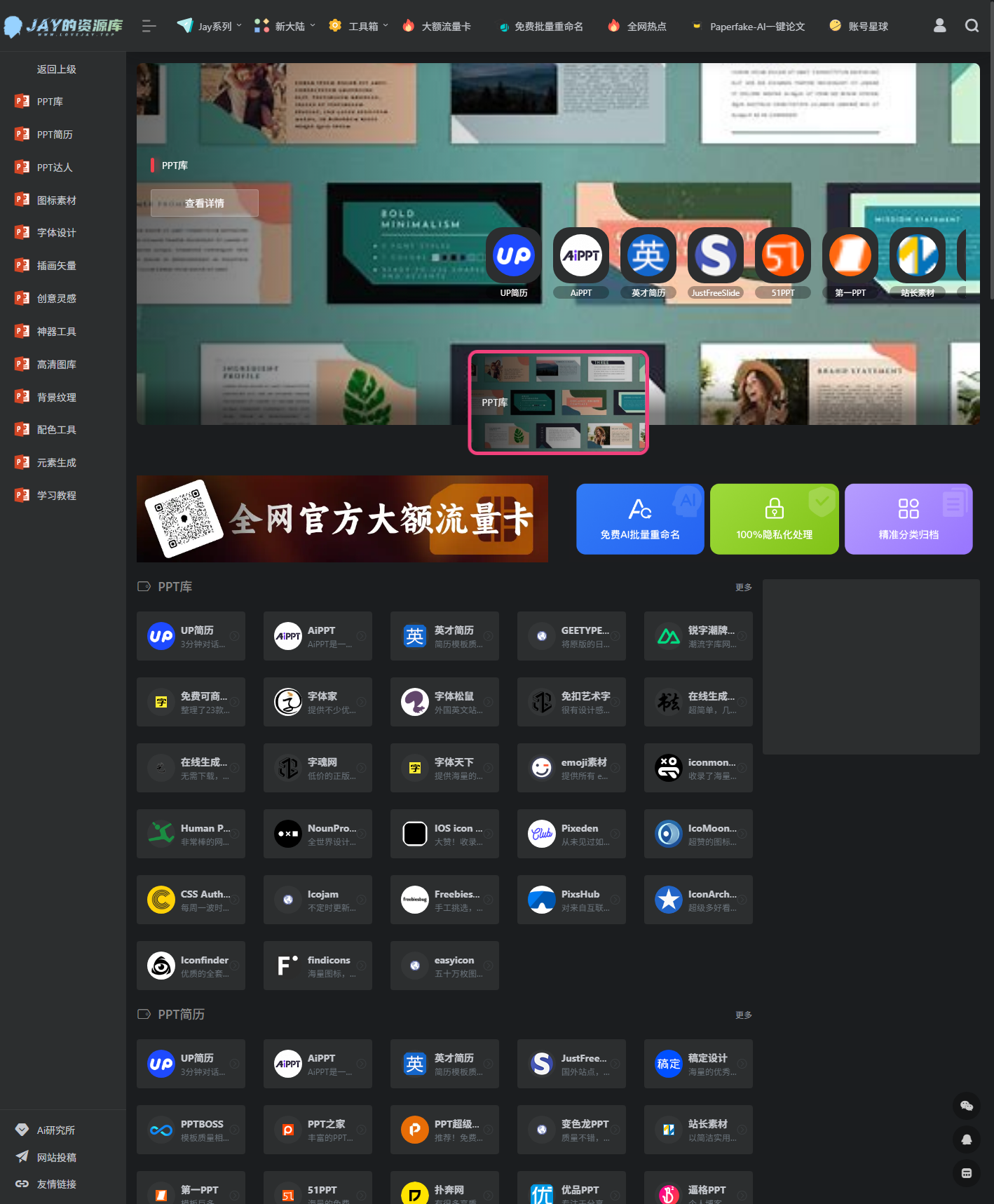Open Paperfake-AI一键论文 in top navigation
This screenshot has width=994, height=1204.
748,26
